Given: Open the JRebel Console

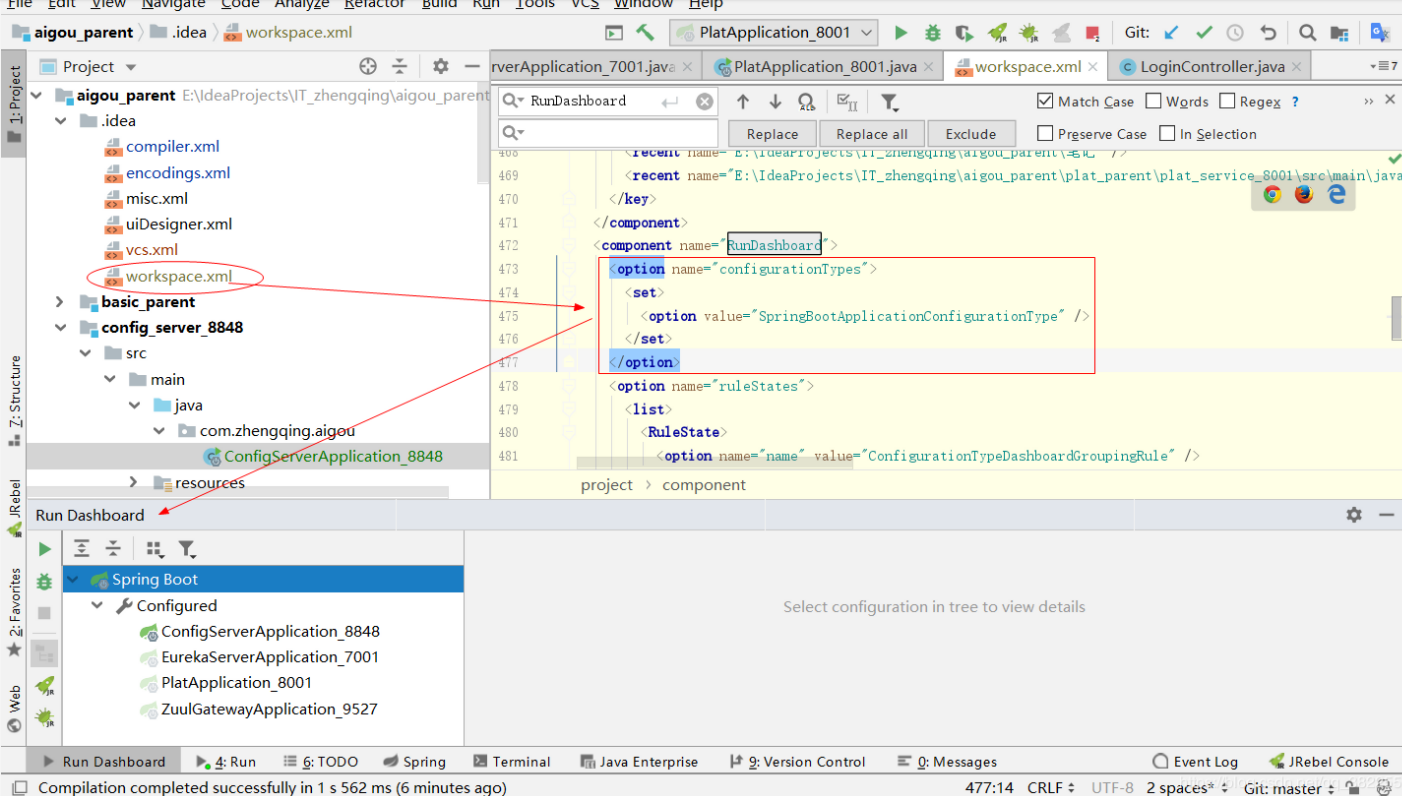Looking at the screenshot, I should pyautogui.click(x=1328, y=761).
